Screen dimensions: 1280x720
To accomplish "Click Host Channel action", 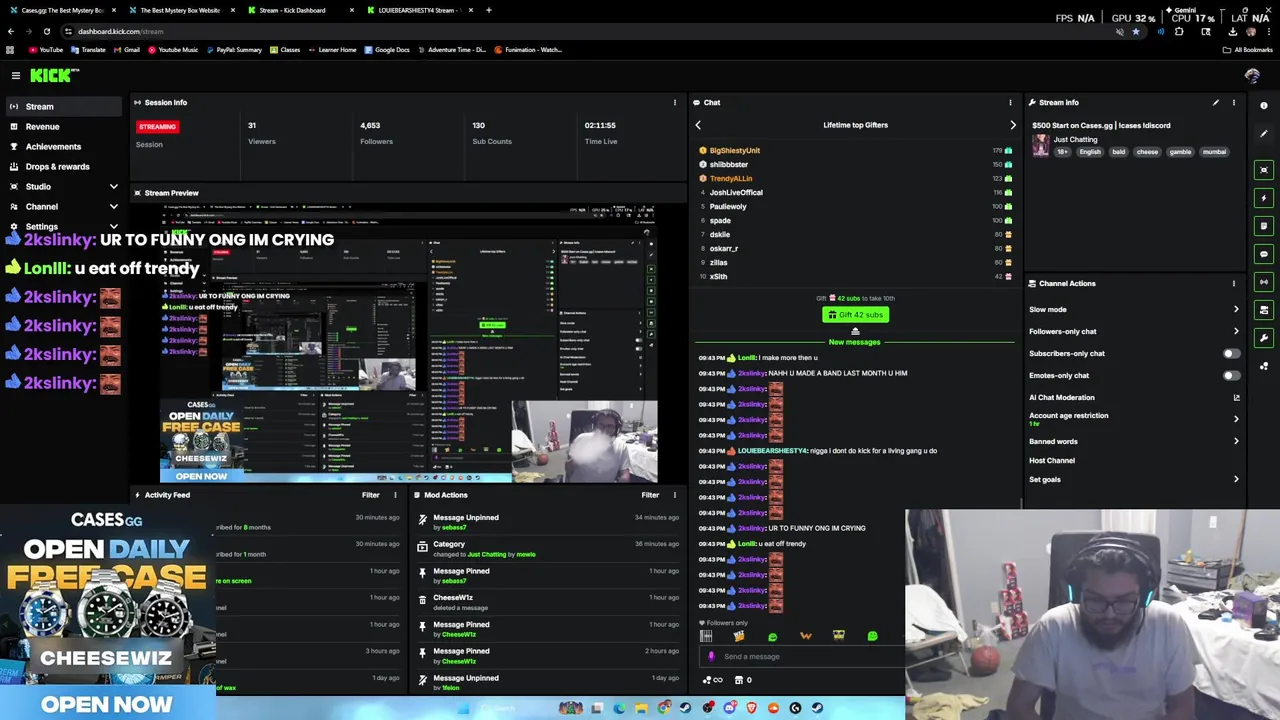I will [x=1052, y=460].
